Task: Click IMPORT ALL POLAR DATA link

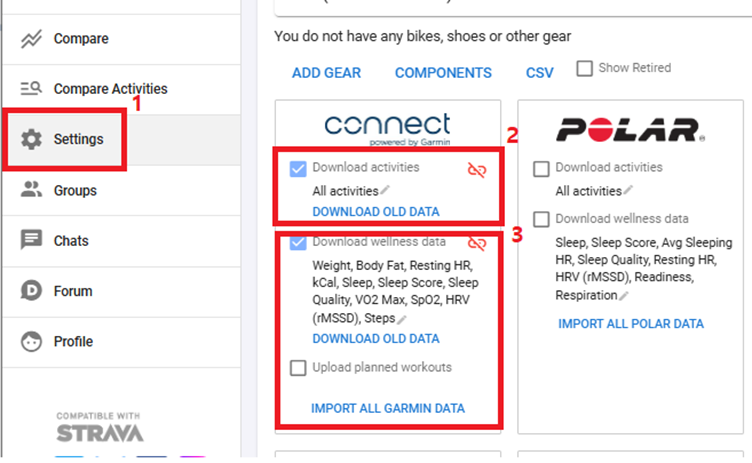Action: pos(631,324)
